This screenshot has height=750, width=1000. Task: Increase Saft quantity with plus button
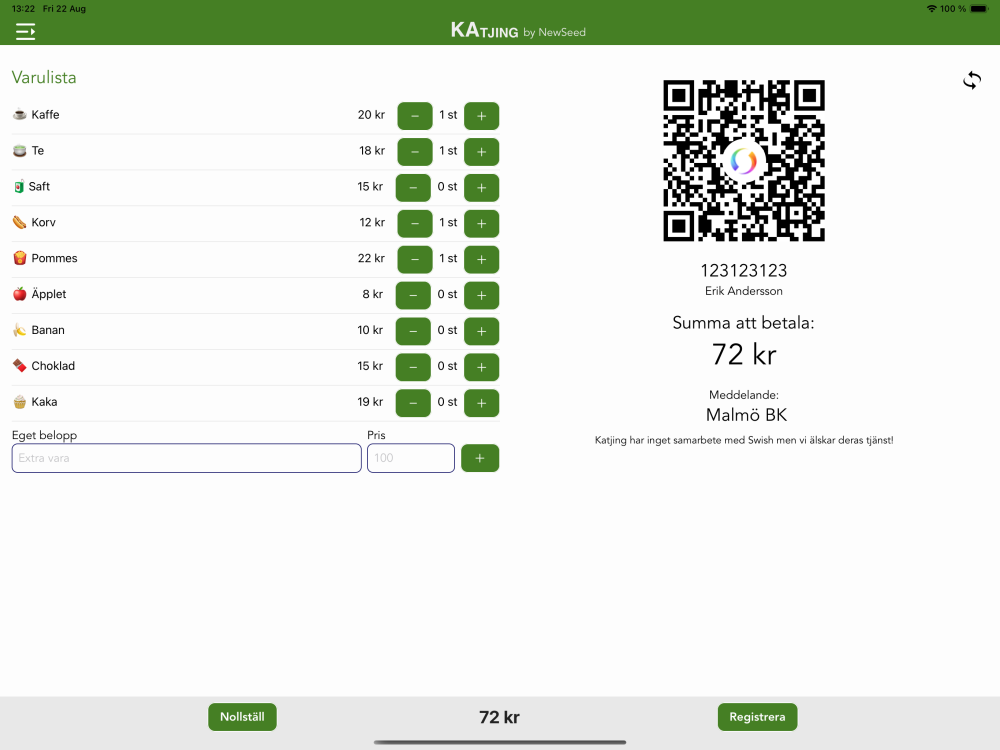482,188
